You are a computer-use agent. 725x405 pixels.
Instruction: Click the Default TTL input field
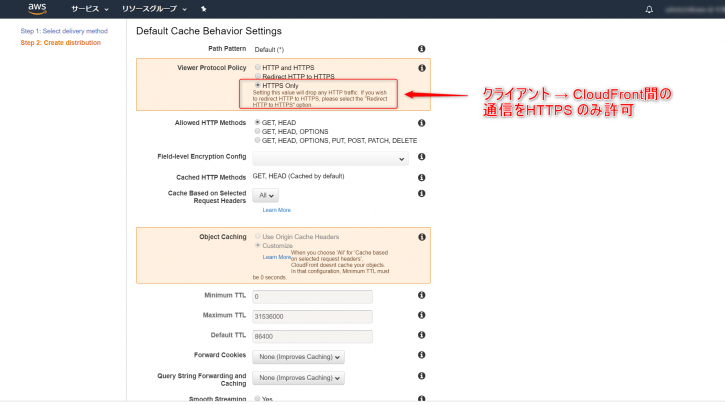312,337
